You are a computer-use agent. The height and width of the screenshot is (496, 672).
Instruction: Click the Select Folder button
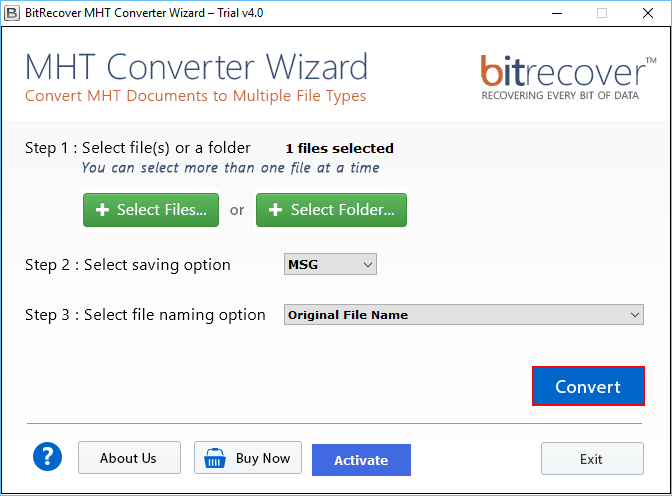pyautogui.click(x=331, y=210)
